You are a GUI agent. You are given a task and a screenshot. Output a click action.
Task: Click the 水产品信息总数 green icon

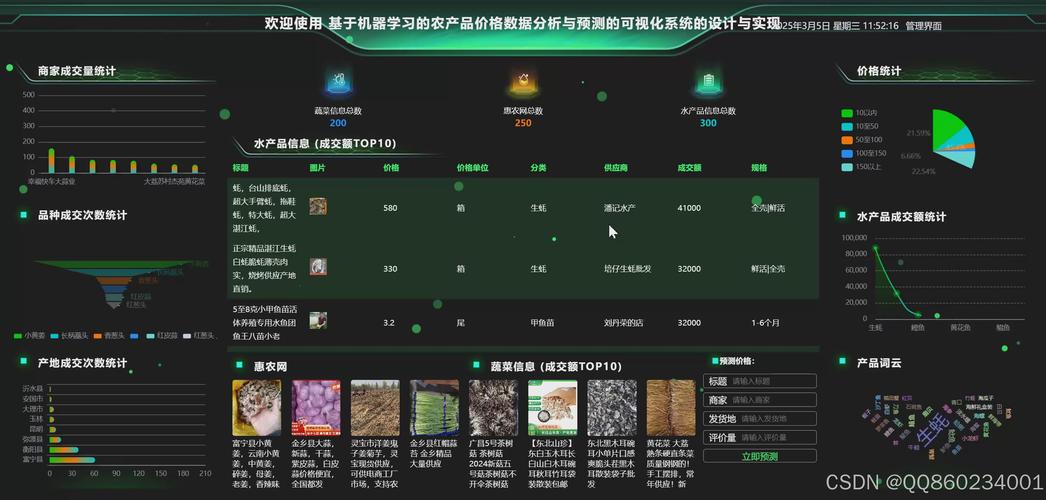click(x=708, y=81)
